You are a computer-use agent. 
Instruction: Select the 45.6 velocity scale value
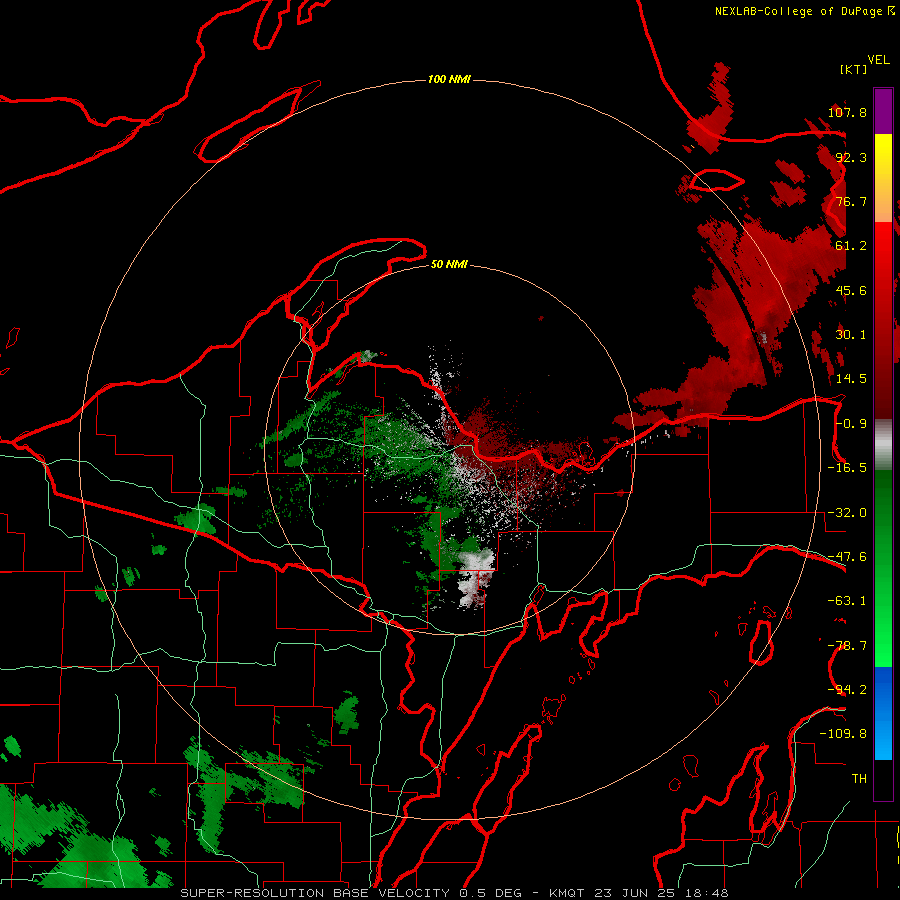[x=851, y=290]
